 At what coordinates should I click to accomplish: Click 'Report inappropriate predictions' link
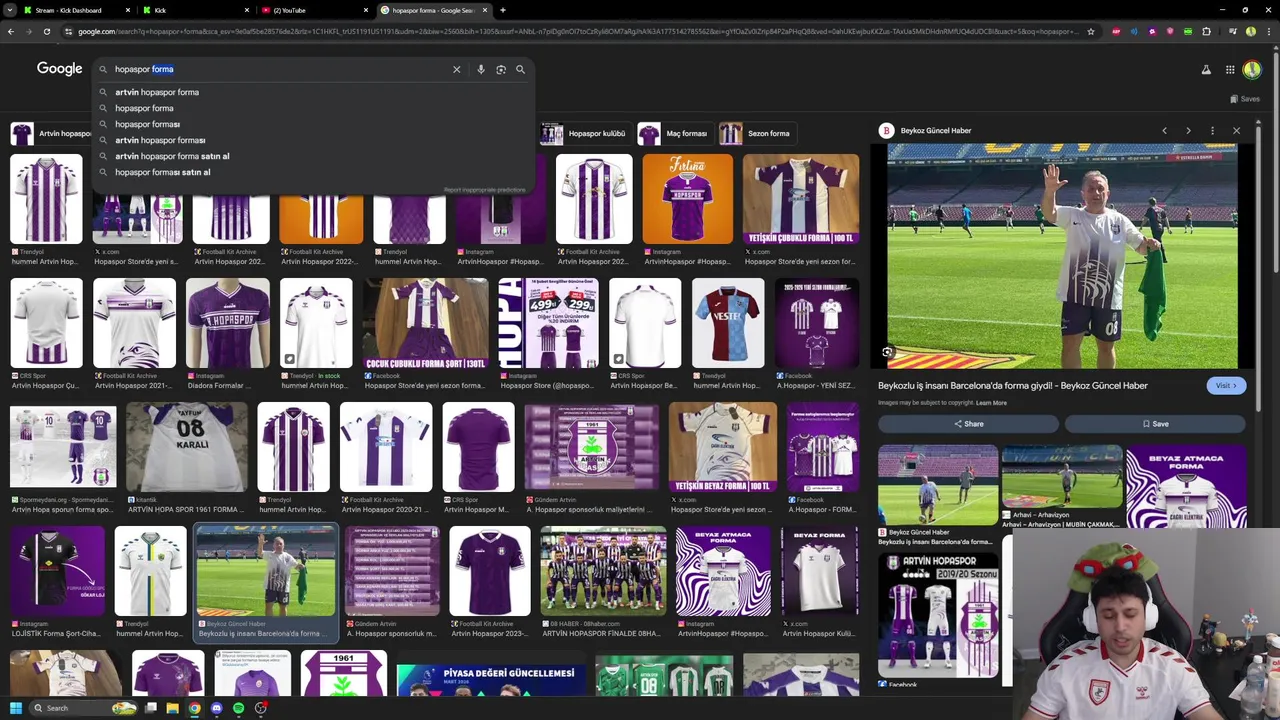(x=485, y=190)
